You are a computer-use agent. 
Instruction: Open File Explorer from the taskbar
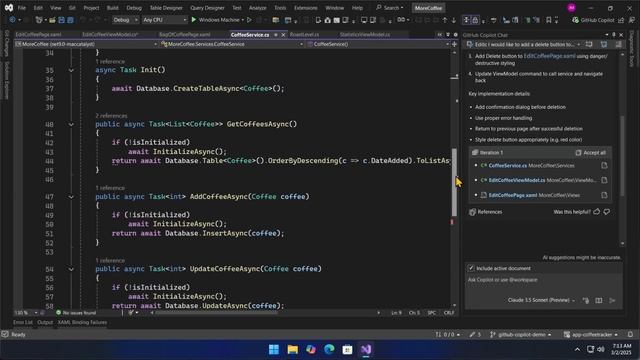(293, 349)
